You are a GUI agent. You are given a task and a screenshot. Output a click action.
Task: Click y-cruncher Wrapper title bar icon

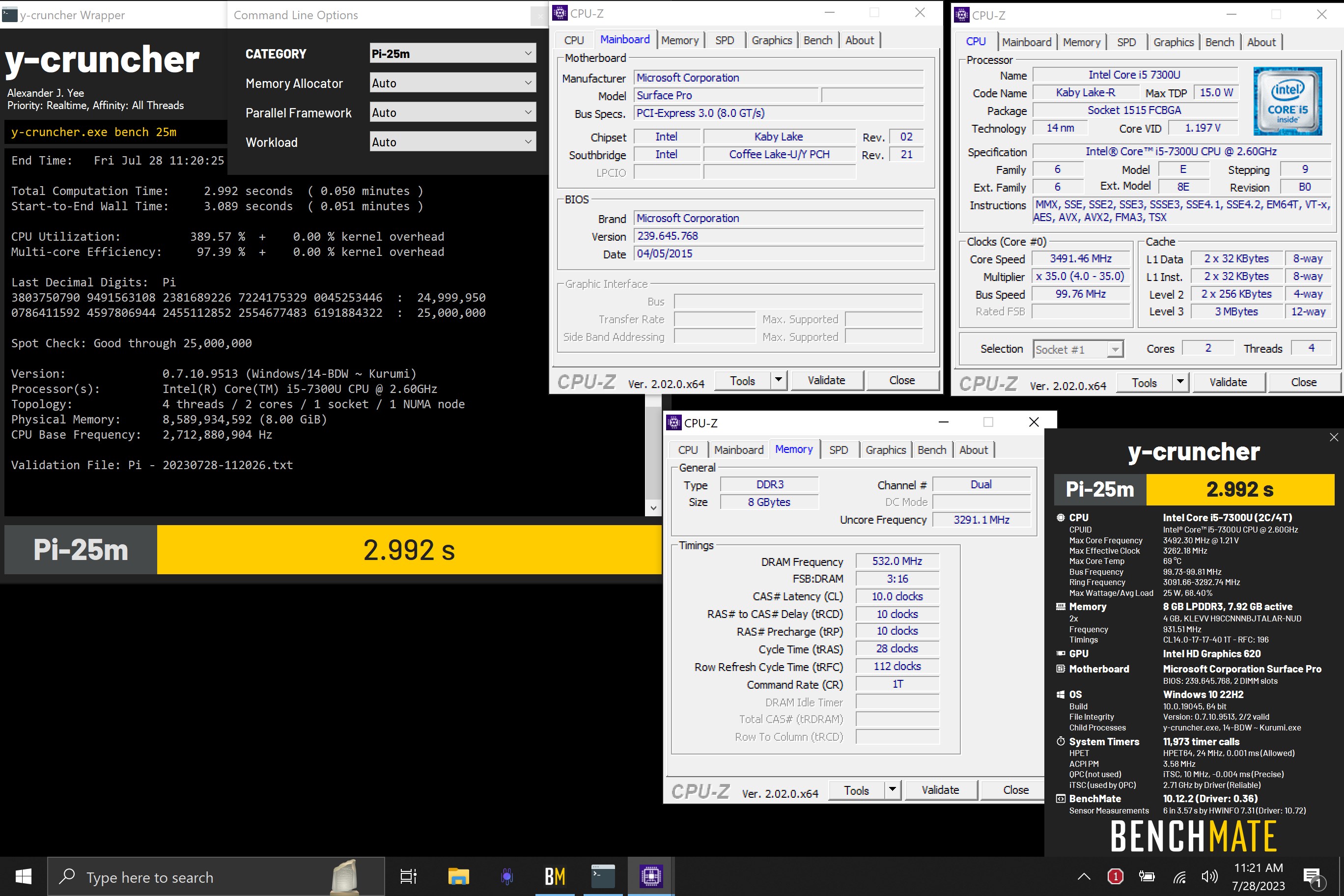click(x=10, y=15)
